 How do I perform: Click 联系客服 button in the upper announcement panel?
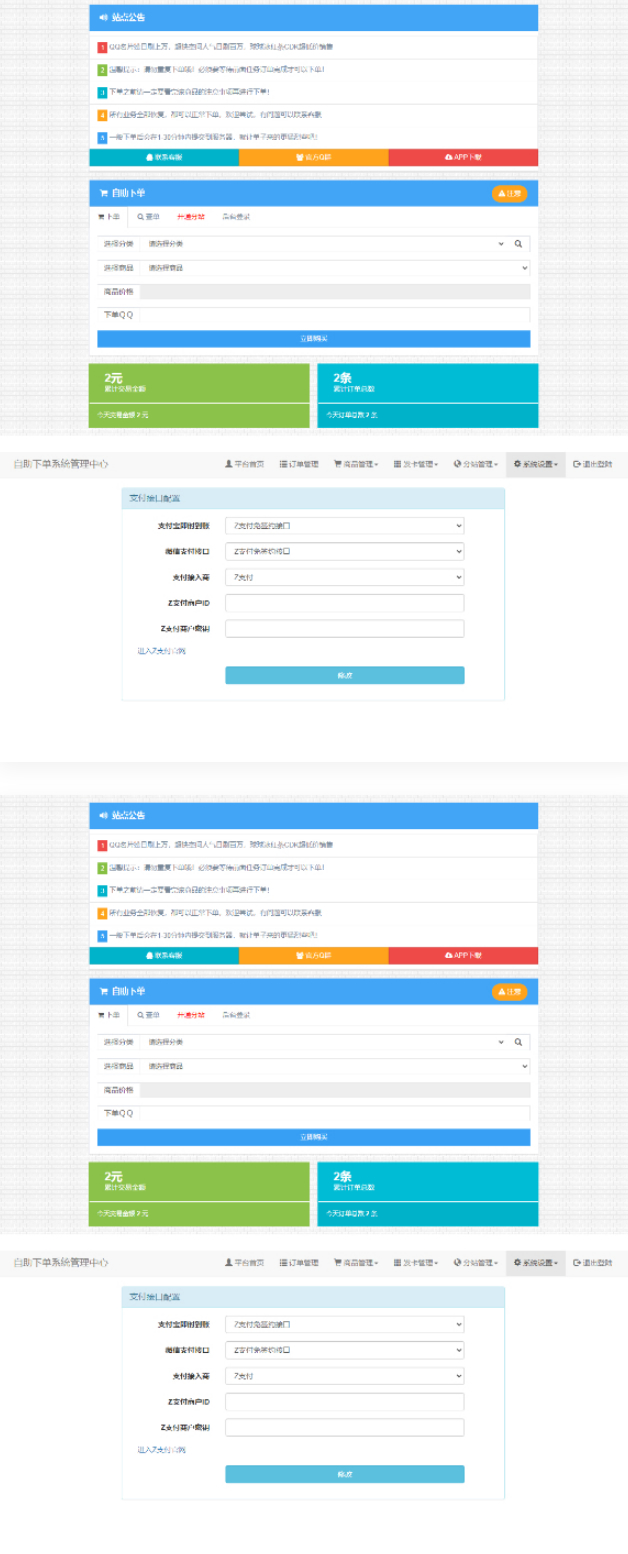(x=164, y=157)
